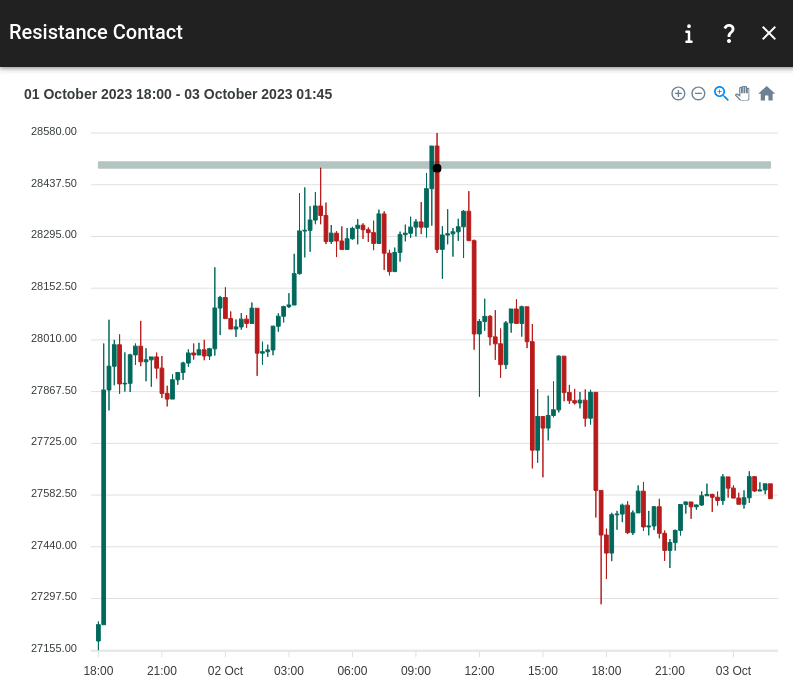
Task: Toggle the selection zoom magnifier tool
Action: coord(721,94)
